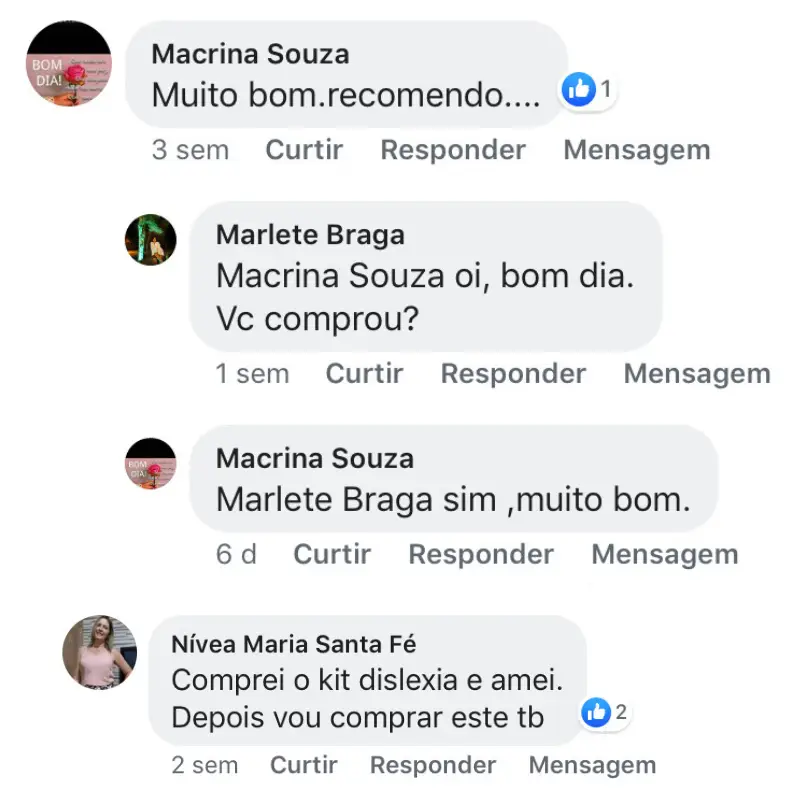
Task: Open Macrina Souza's top comment profile picture
Action: click(69, 64)
